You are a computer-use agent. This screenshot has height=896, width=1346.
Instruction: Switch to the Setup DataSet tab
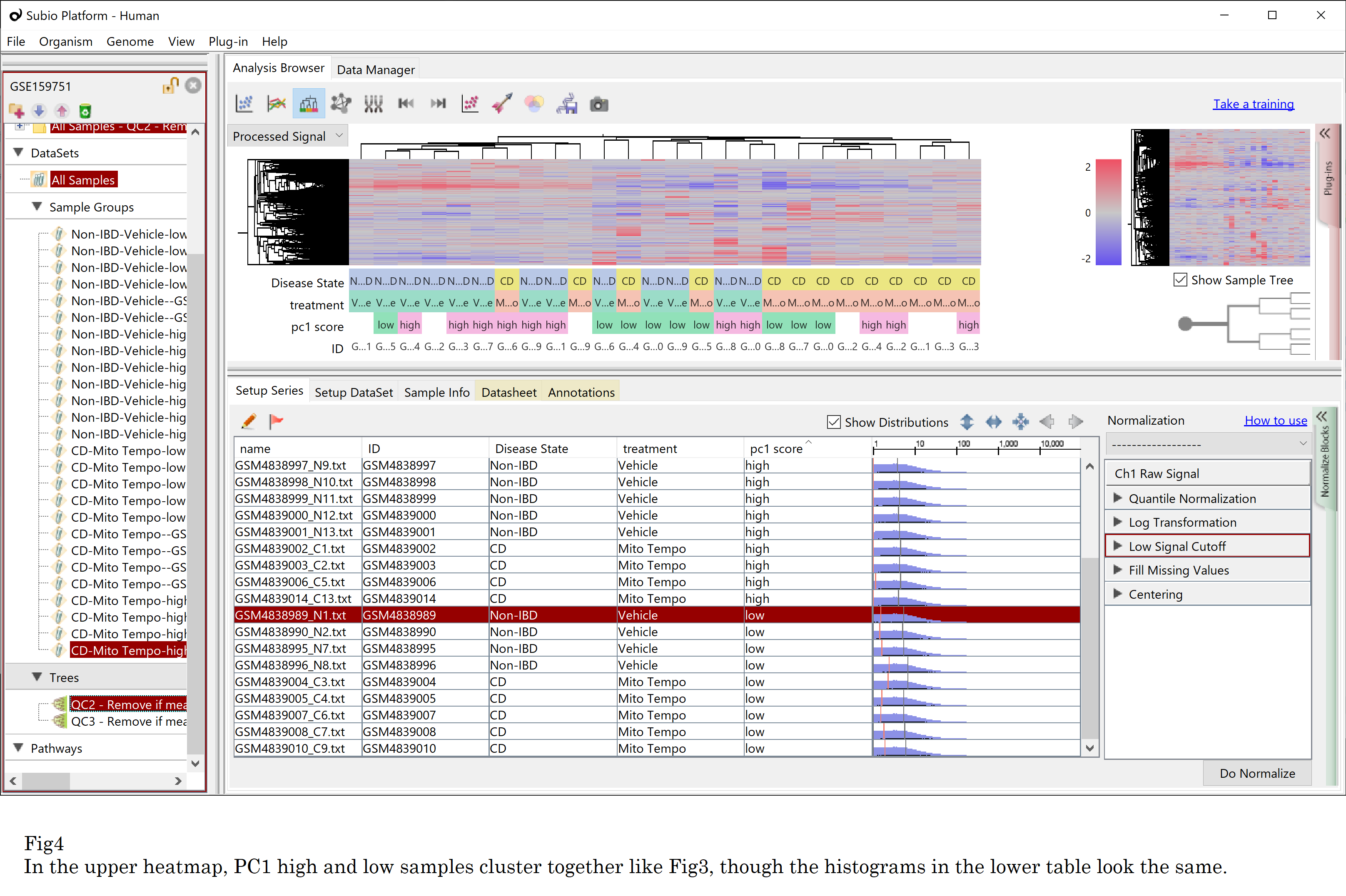(354, 392)
